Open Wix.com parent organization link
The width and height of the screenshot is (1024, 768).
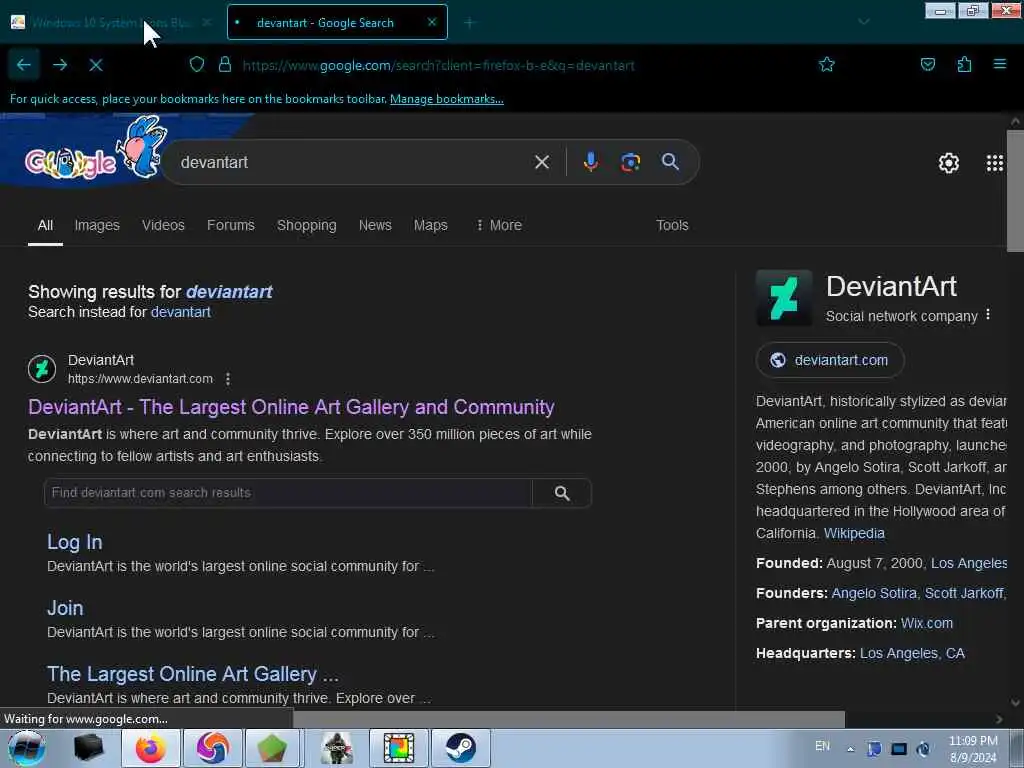pyautogui.click(x=927, y=624)
